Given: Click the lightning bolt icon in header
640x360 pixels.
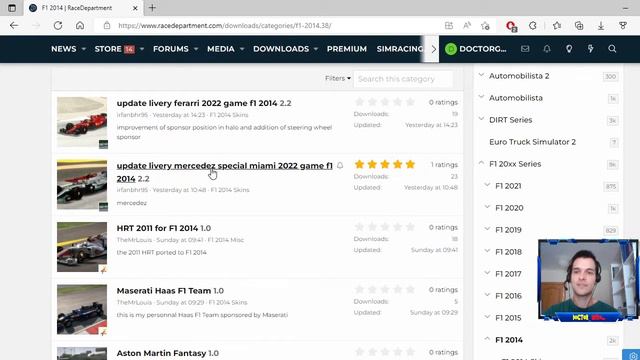Looking at the screenshot, I should point(591,49).
